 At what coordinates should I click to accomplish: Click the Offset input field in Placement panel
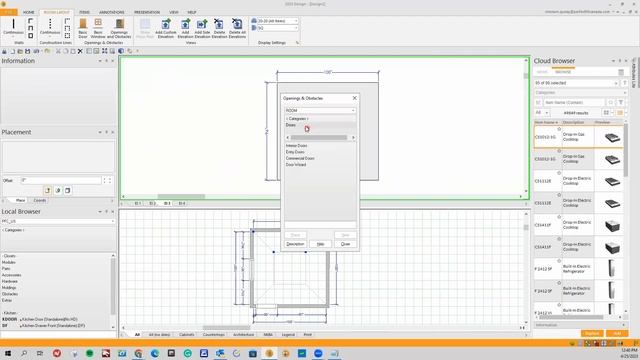61,180
